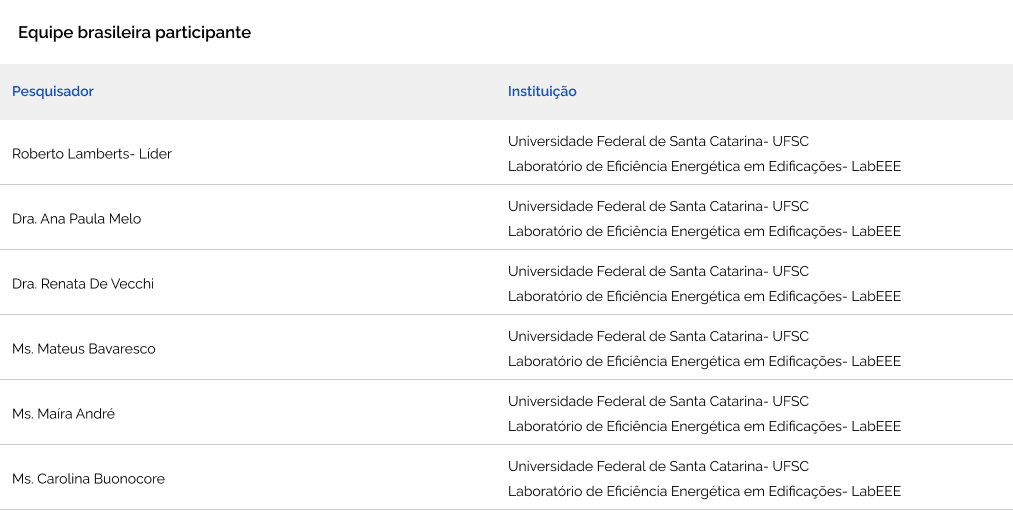Click researcher Ms. Mateus Bavaresco
The height and width of the screenshot is (510, 1013).
[84, 349]
